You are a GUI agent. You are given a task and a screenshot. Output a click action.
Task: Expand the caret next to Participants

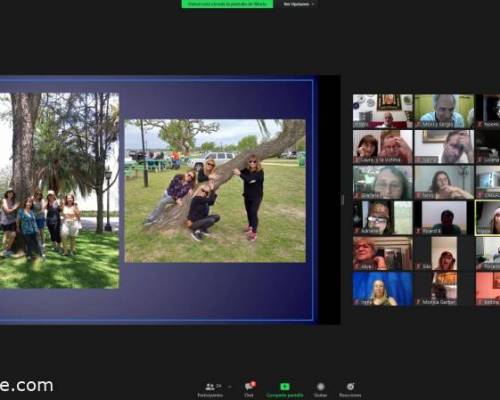coord(230,387)
